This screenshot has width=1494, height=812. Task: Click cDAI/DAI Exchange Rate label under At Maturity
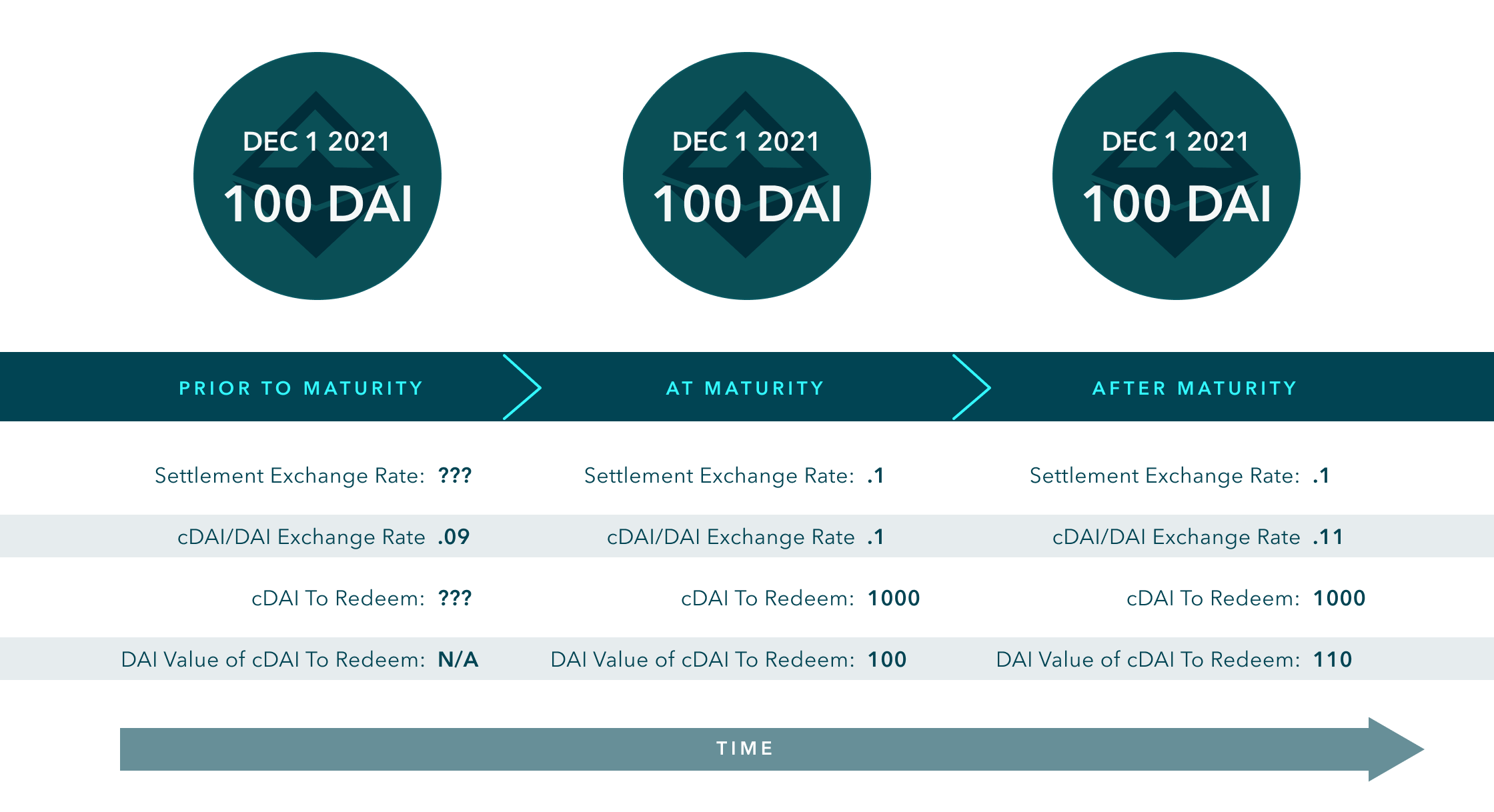point(730,537)
